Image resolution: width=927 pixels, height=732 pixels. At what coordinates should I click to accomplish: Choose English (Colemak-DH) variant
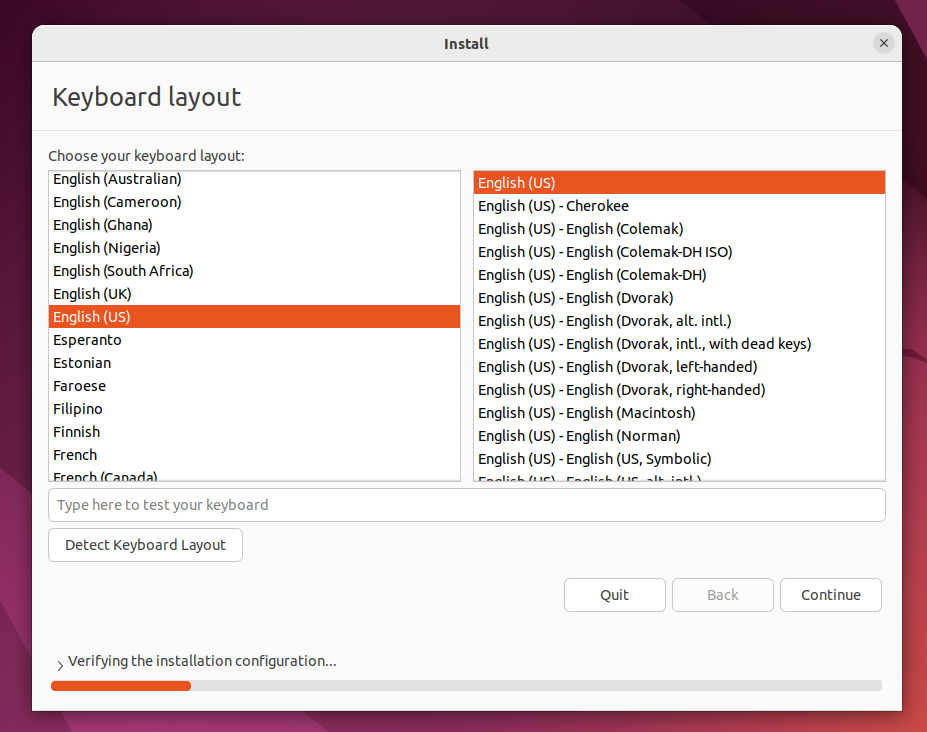[x=679, y=275]
